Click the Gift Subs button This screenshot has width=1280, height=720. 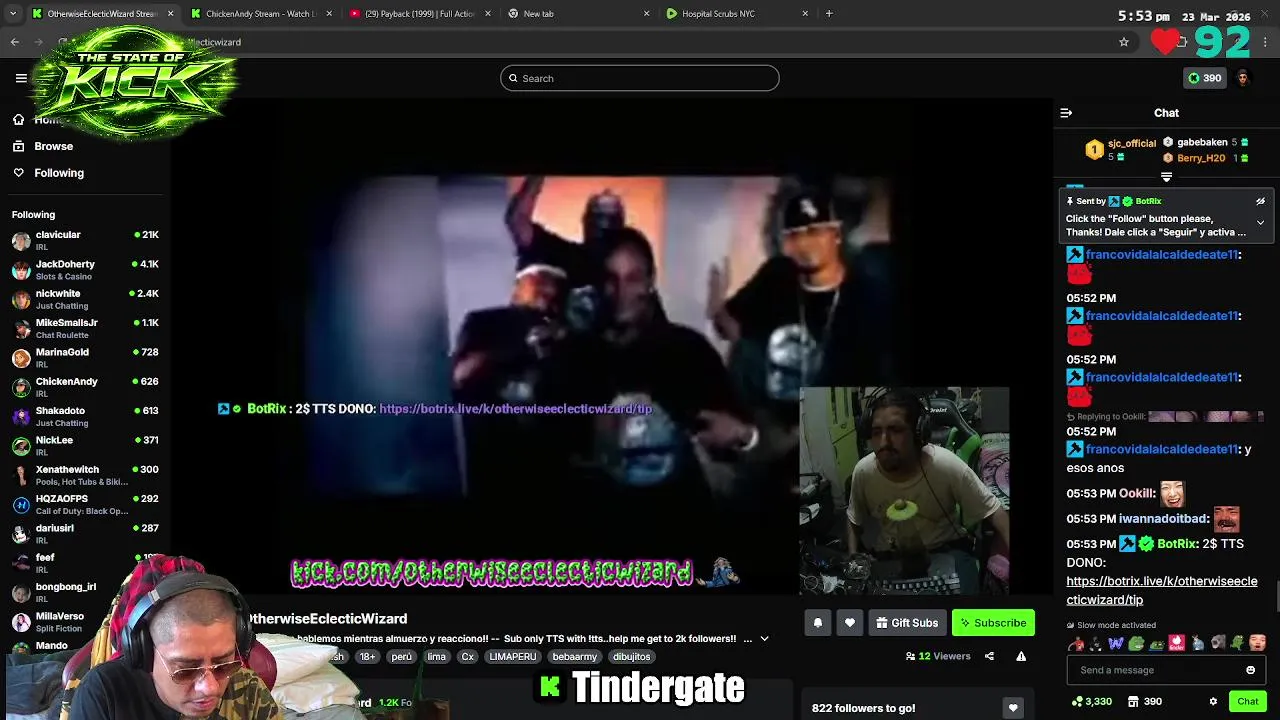(x=907, y=623)
